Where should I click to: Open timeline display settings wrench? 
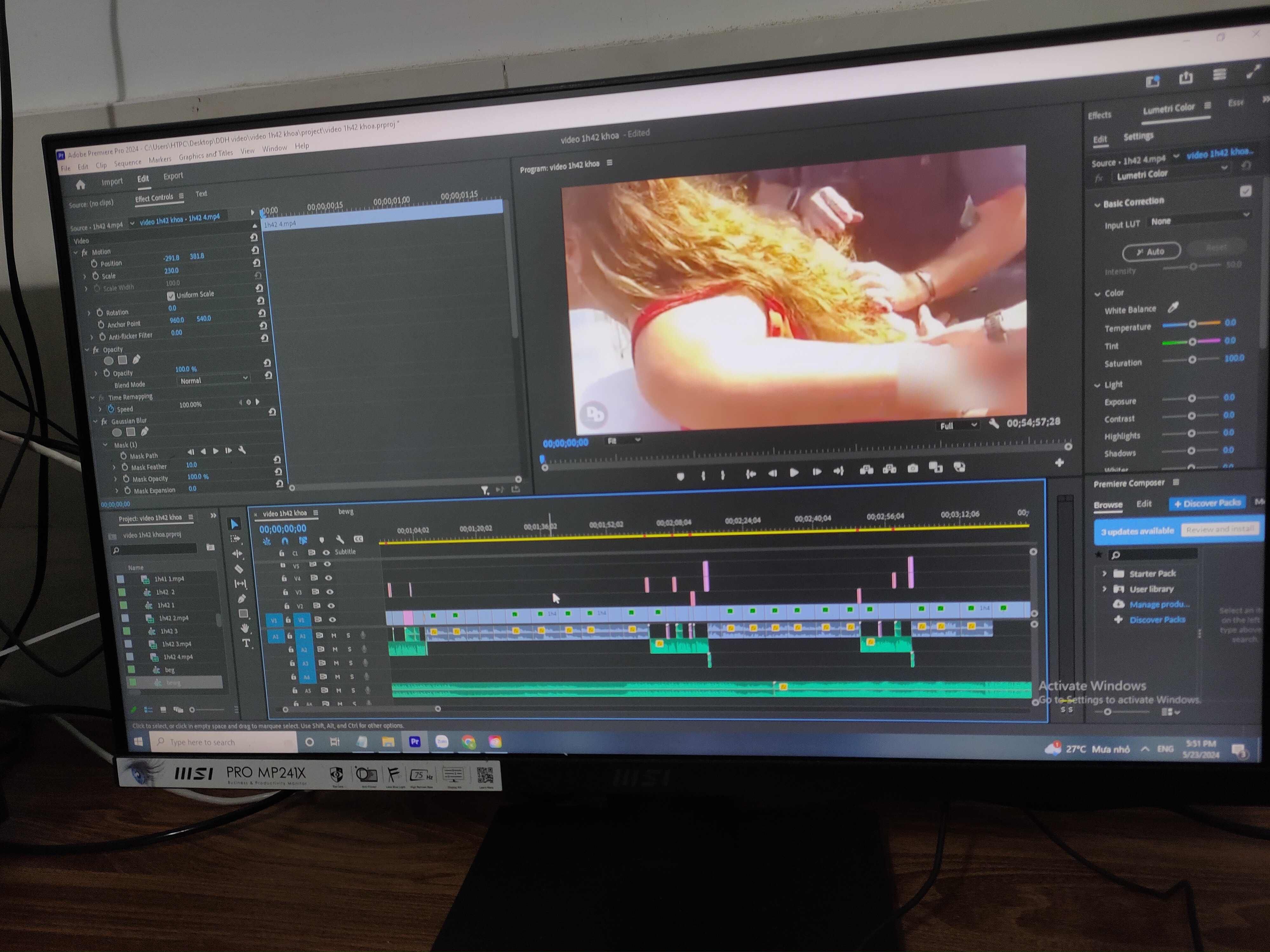(x=340, y=539)
